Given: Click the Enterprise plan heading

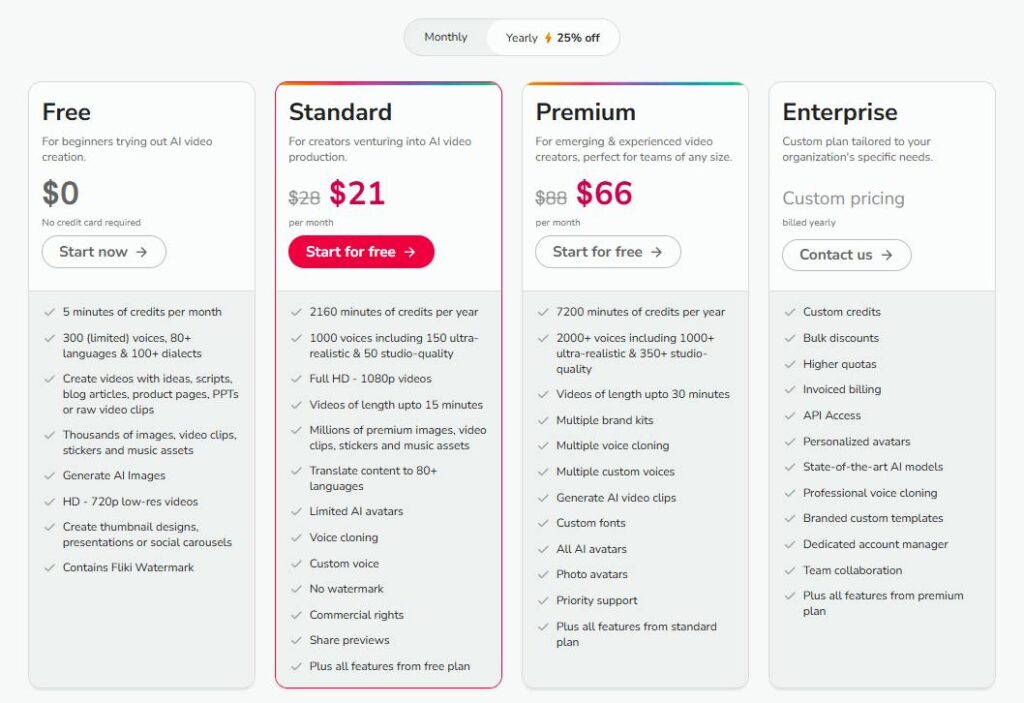Looking at the screenshot, I should [840, 112].
